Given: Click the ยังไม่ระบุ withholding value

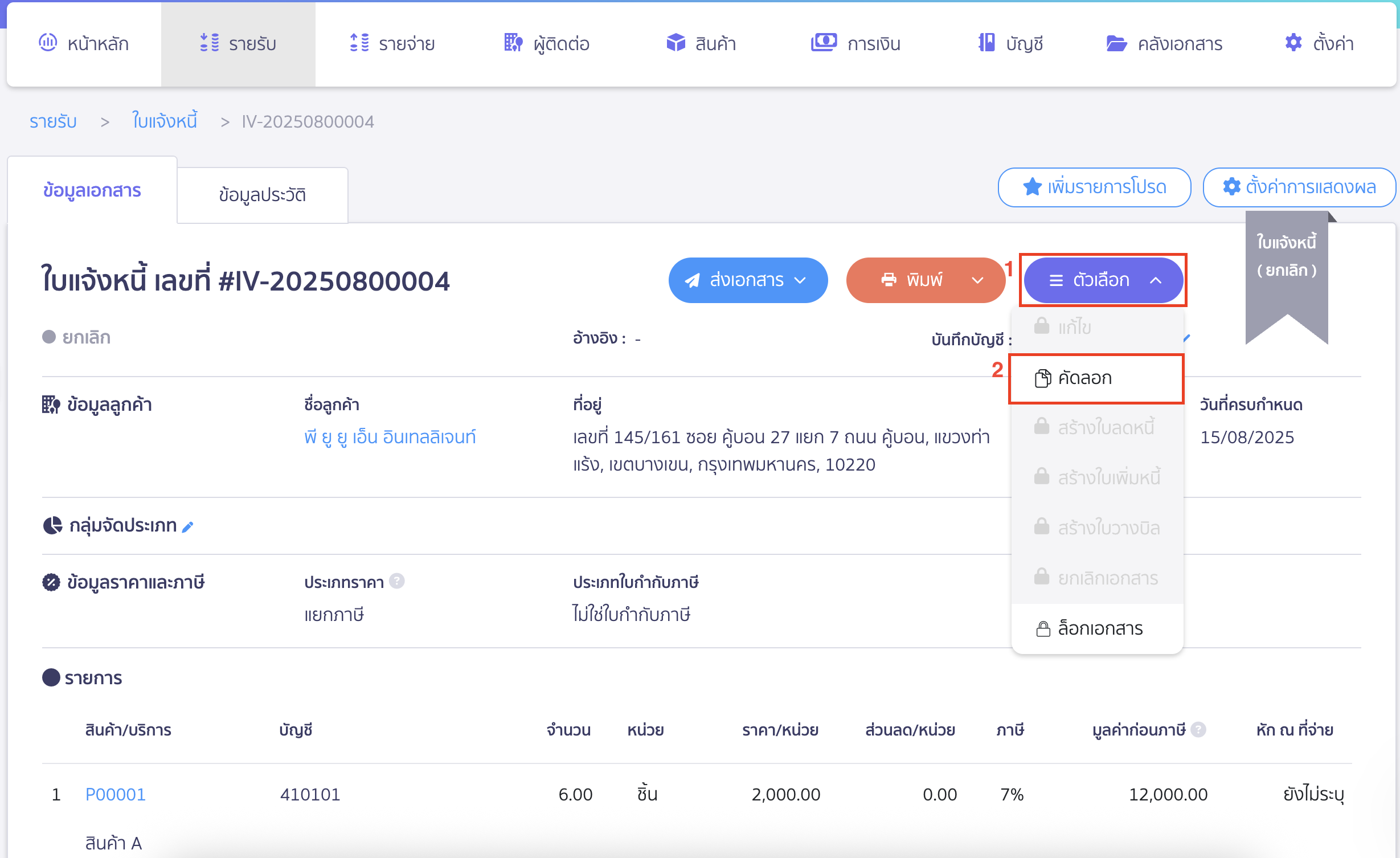Looking at the screenshot, I should 1313,794.
